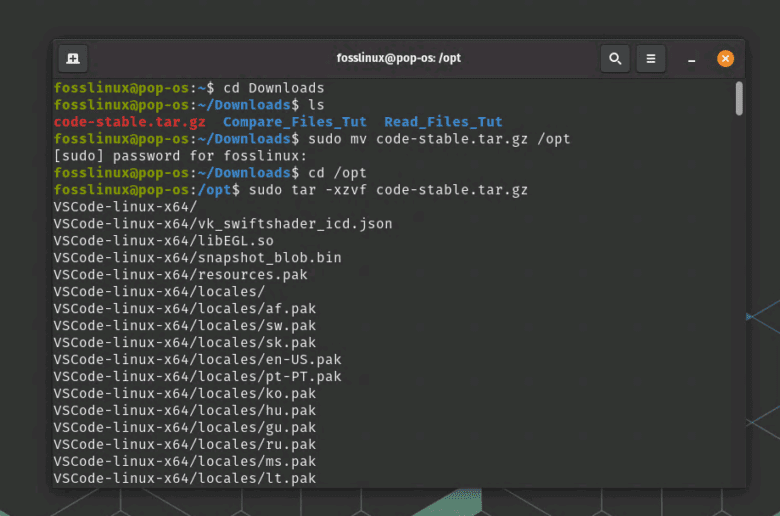The width and height of the screenshot is (780, 516).
Task: Click the 'sudo tar -xzvf code-stable.tar.gz' command
Action: [x=388, y=190]
